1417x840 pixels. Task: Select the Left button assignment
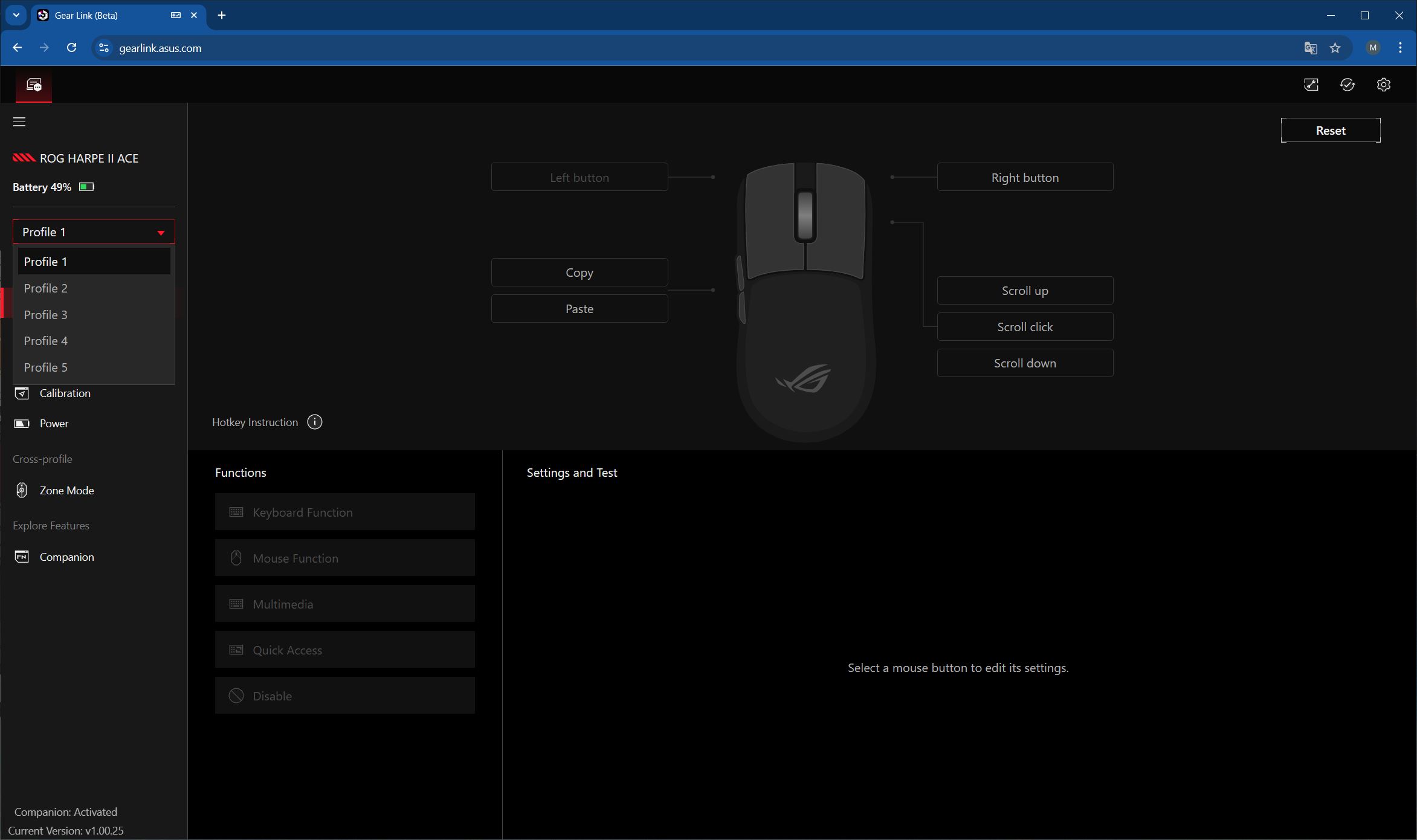pos(579,177)
